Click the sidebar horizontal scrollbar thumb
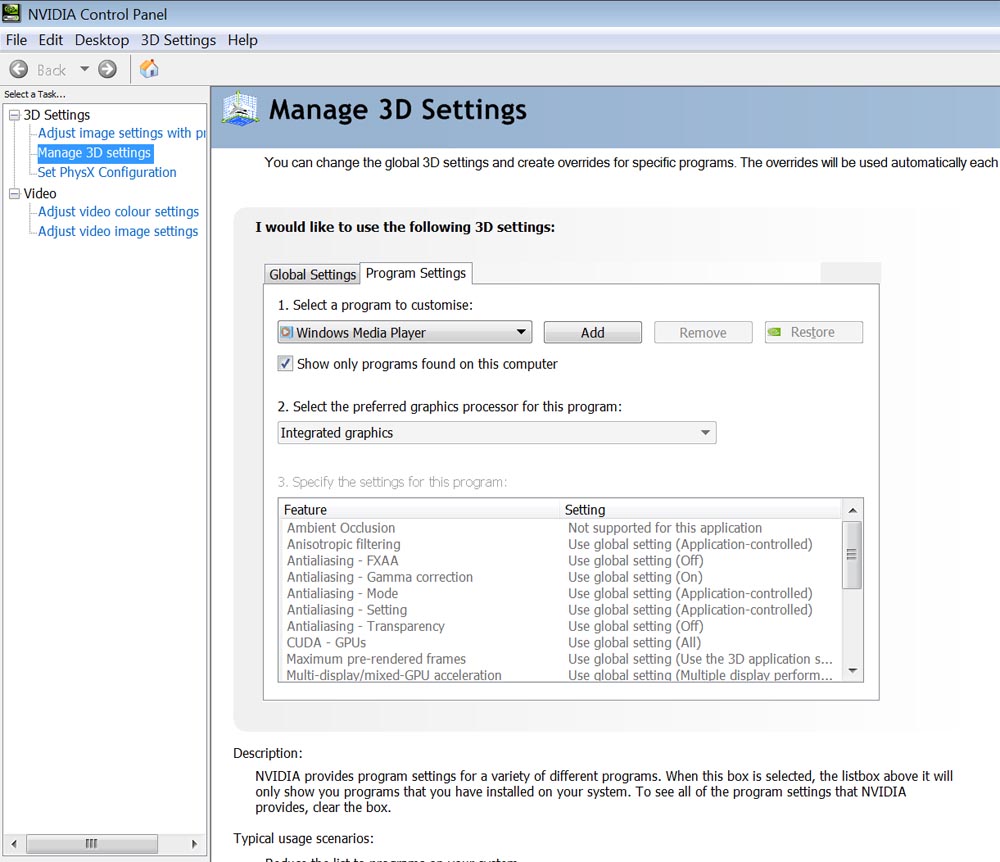 click(x=91, y=843)
